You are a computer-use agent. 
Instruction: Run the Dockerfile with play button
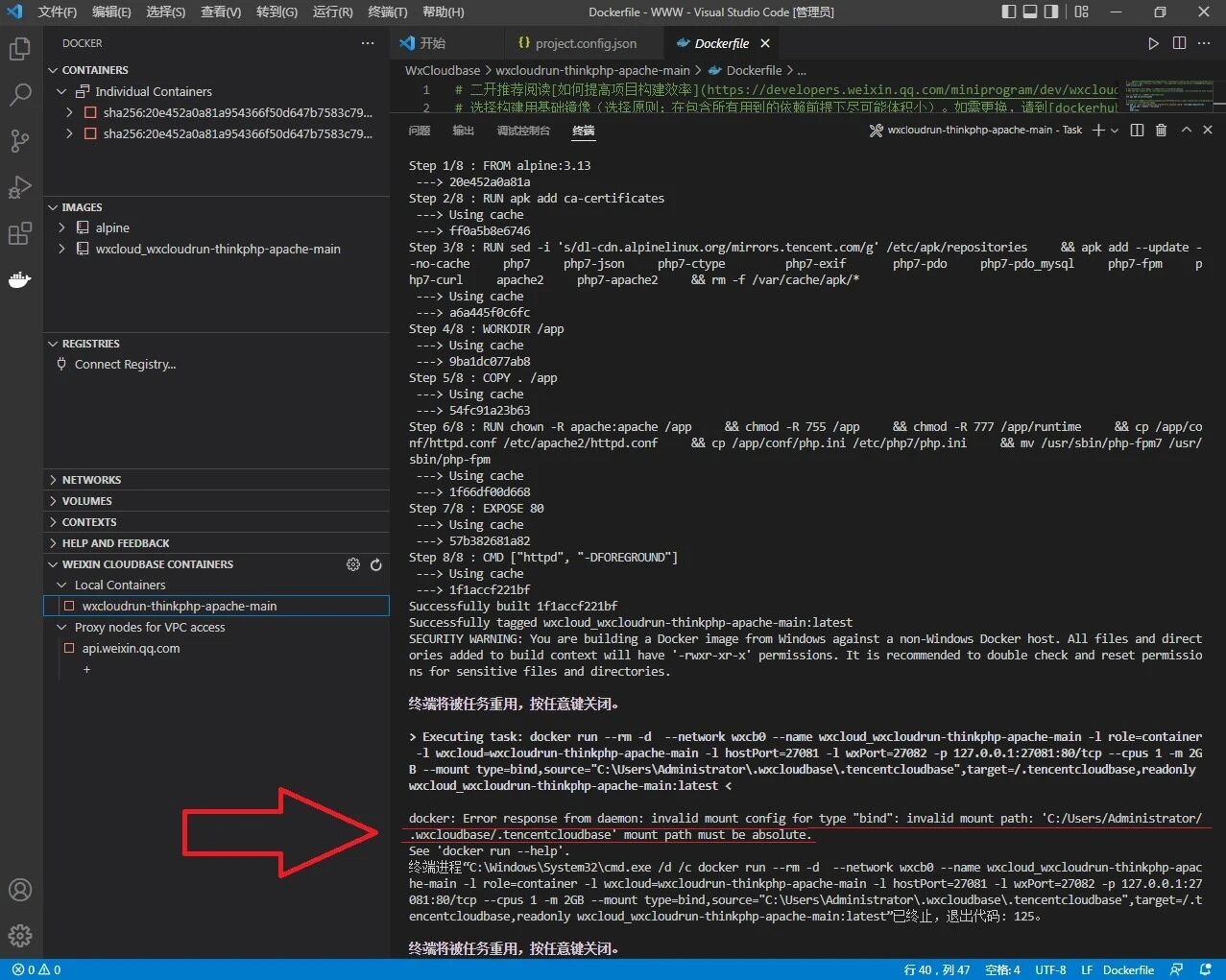pos(1154,43)
